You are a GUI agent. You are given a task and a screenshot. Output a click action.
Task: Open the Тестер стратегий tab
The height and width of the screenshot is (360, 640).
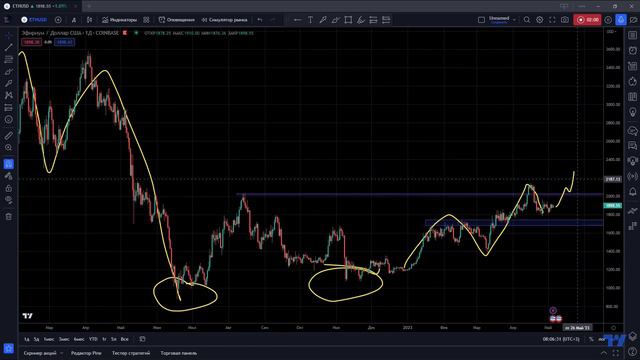pos(131,353)
